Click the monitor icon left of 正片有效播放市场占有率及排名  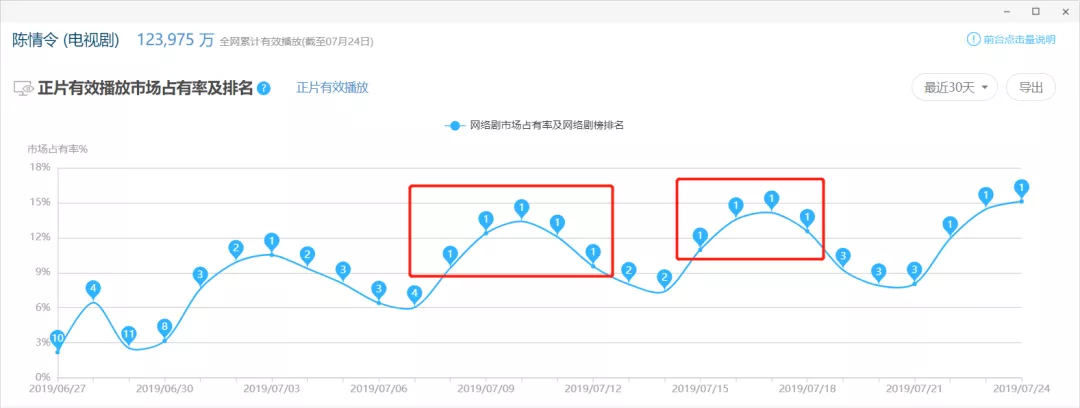(23, 88)
